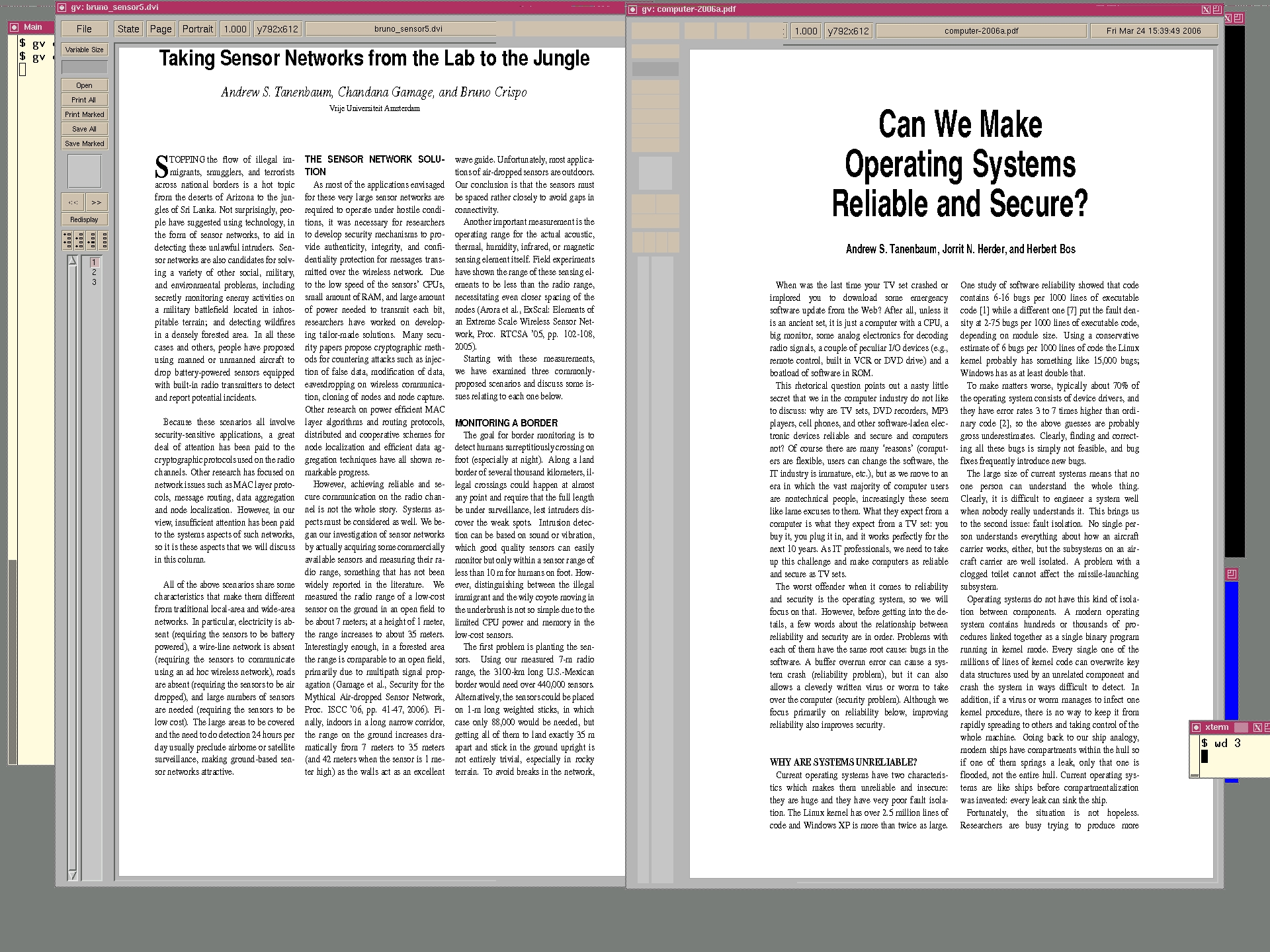Open the 1.000 scale dropdown in bruno_sensor5

point(235,29)
